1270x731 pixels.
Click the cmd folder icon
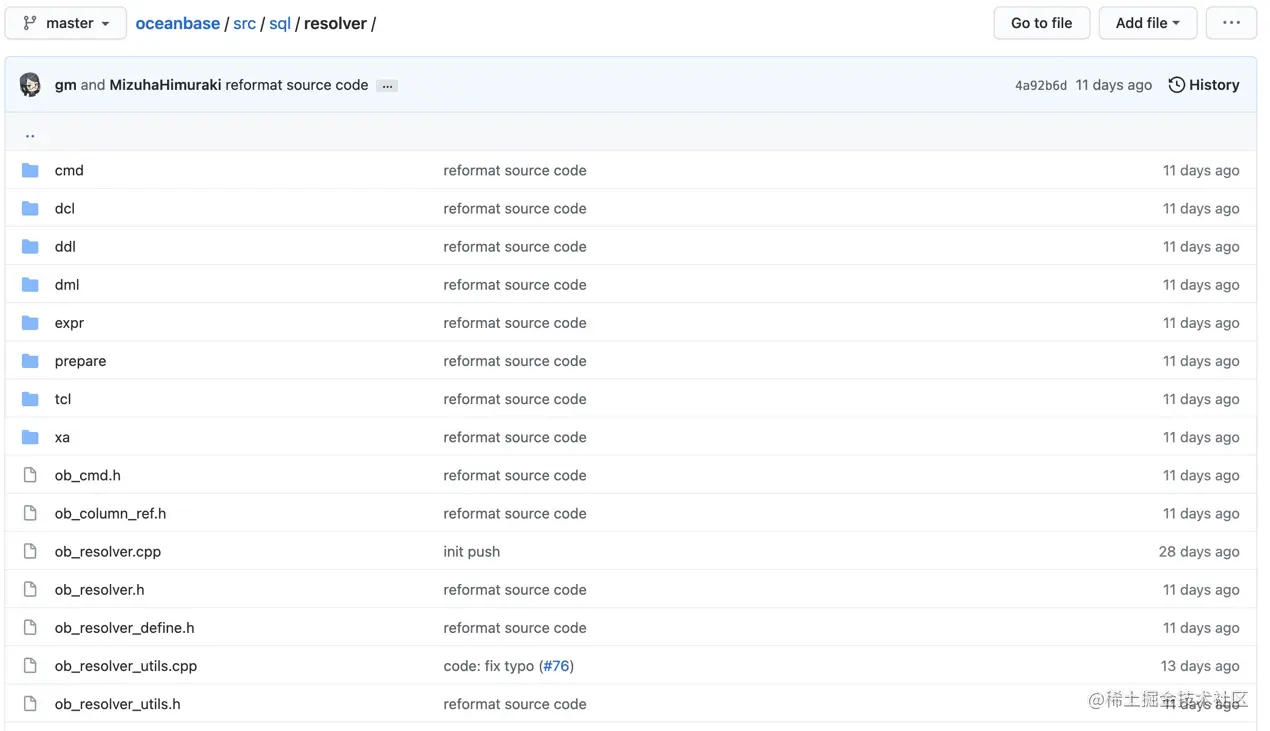point(30,171)
